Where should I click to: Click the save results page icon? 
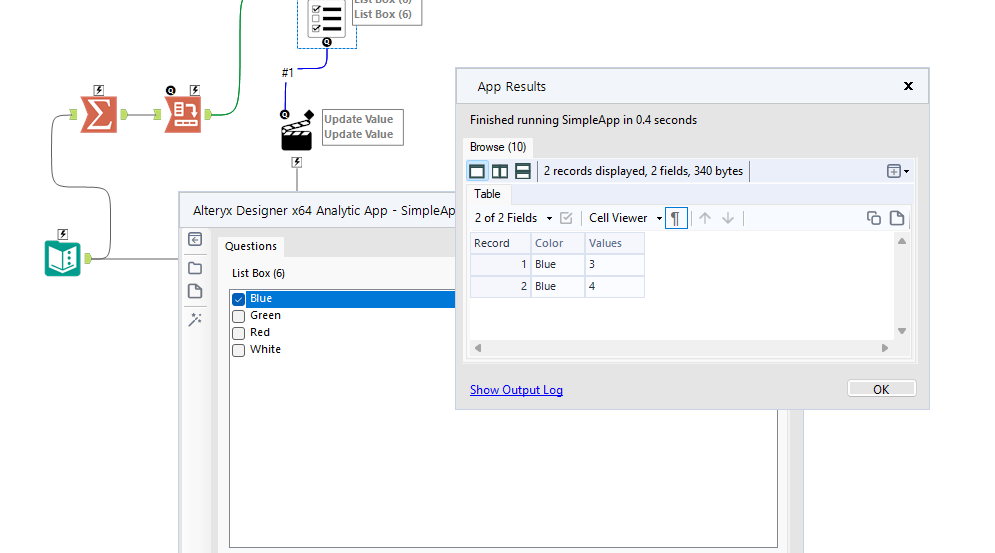(x=897, y=218)
